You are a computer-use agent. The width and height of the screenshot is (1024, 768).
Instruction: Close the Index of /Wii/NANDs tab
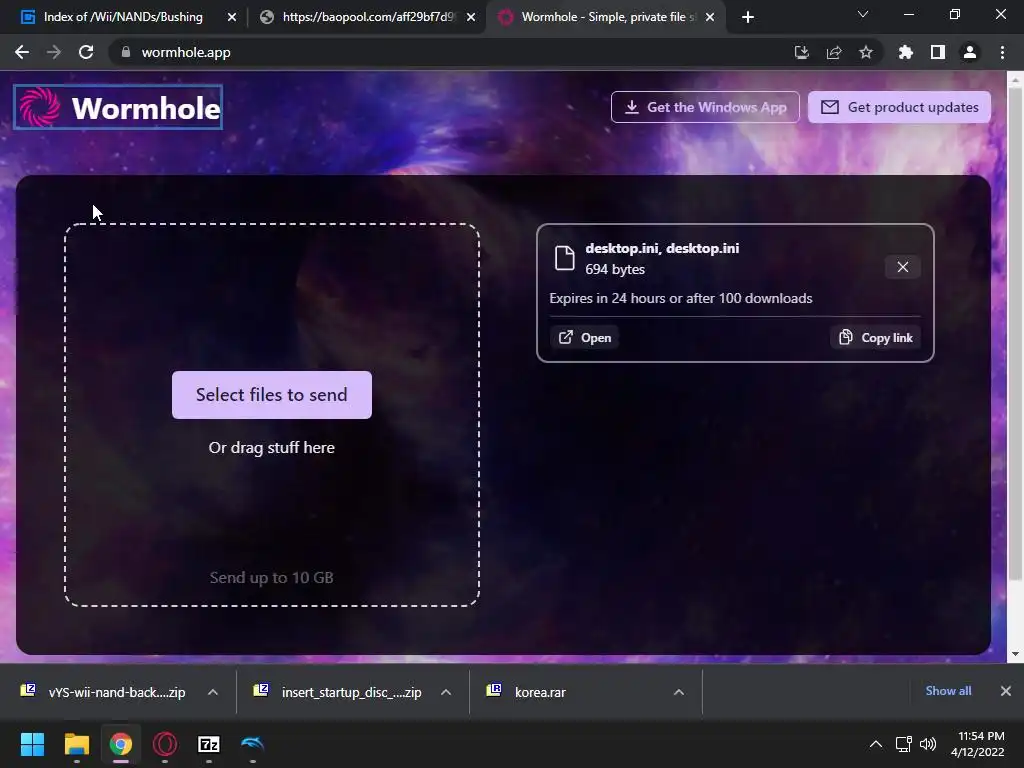[x=232, y=17]
